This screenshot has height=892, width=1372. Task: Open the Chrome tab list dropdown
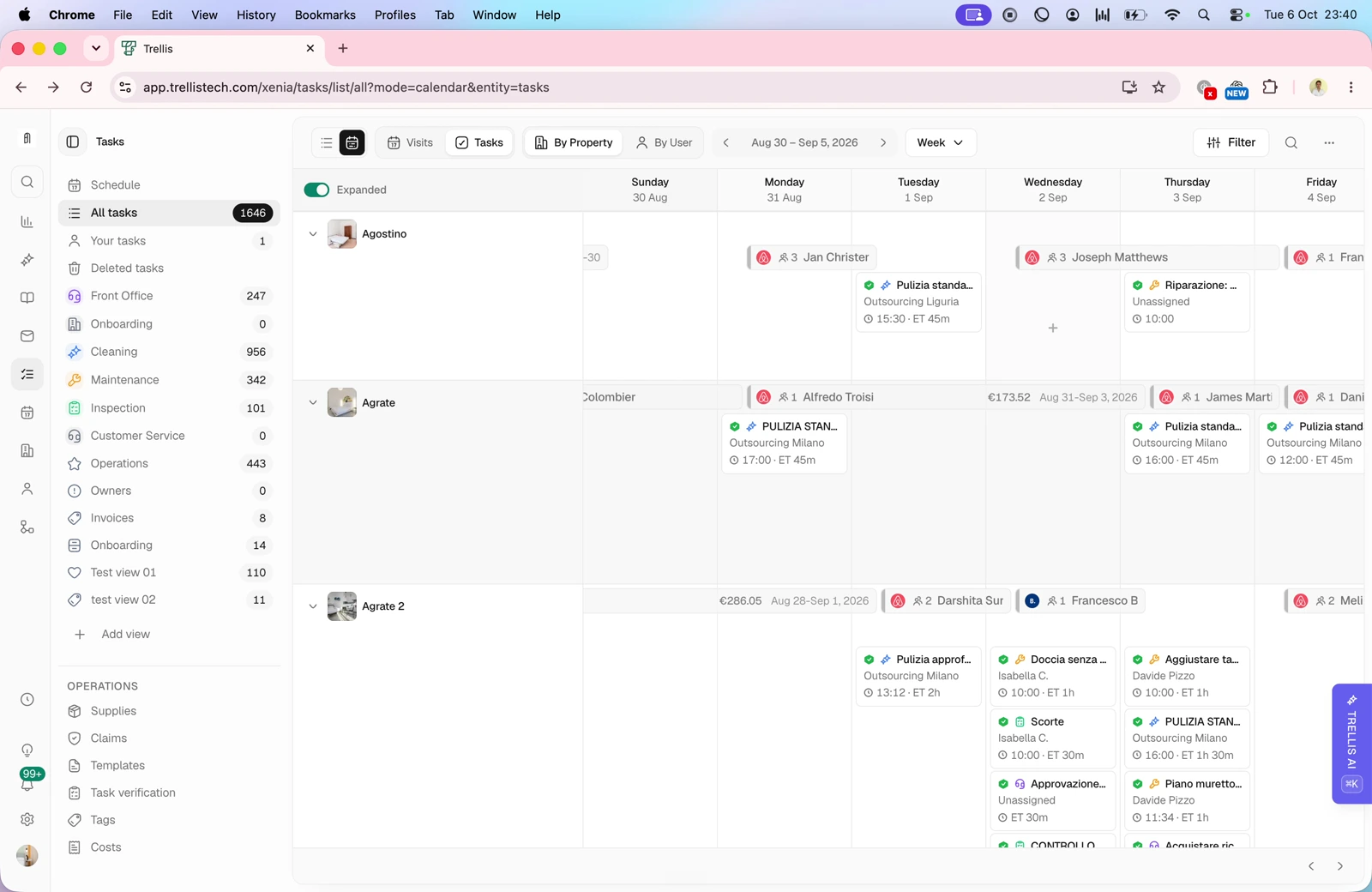(96, 48)
